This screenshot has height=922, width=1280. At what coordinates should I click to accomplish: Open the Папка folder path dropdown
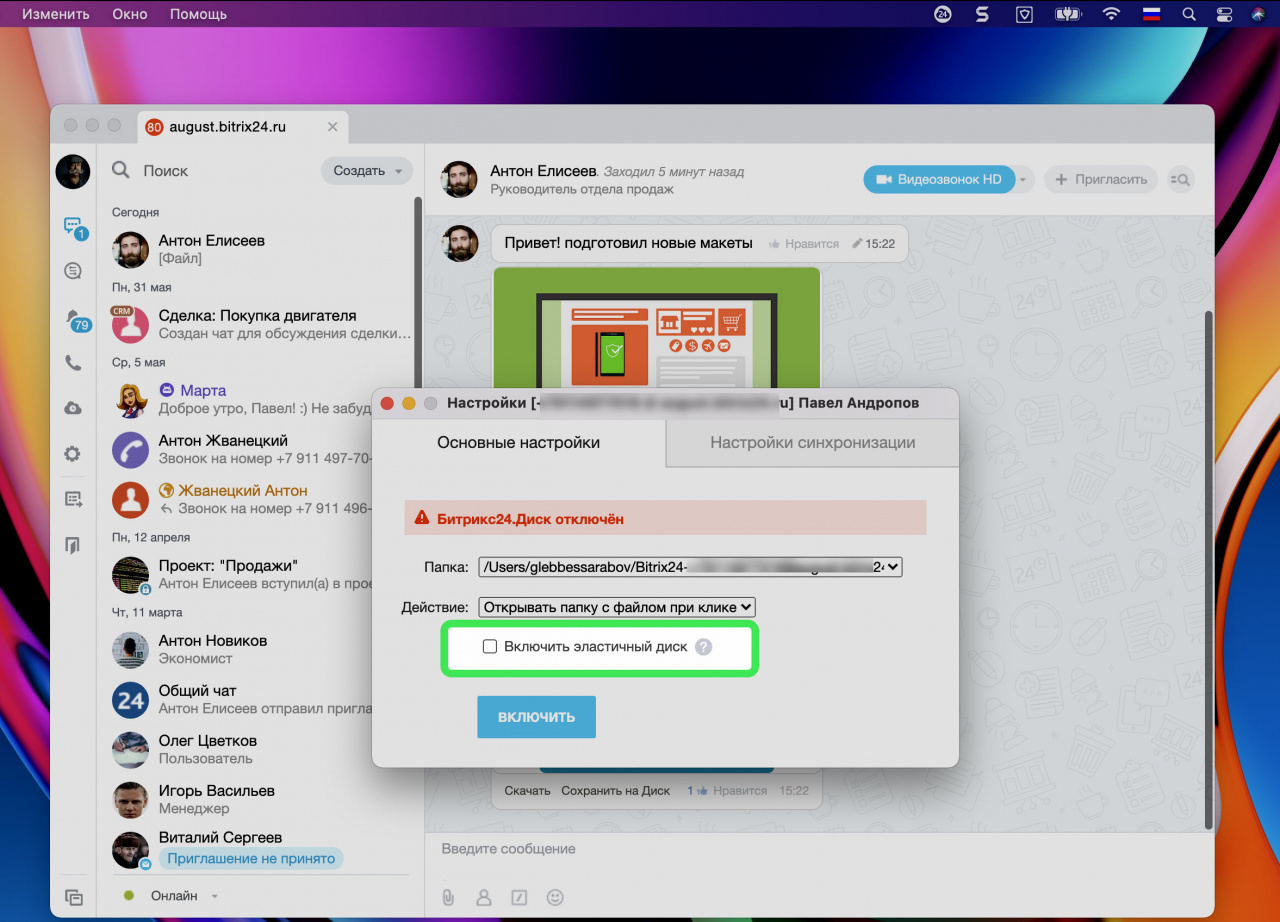click(690, 567)
